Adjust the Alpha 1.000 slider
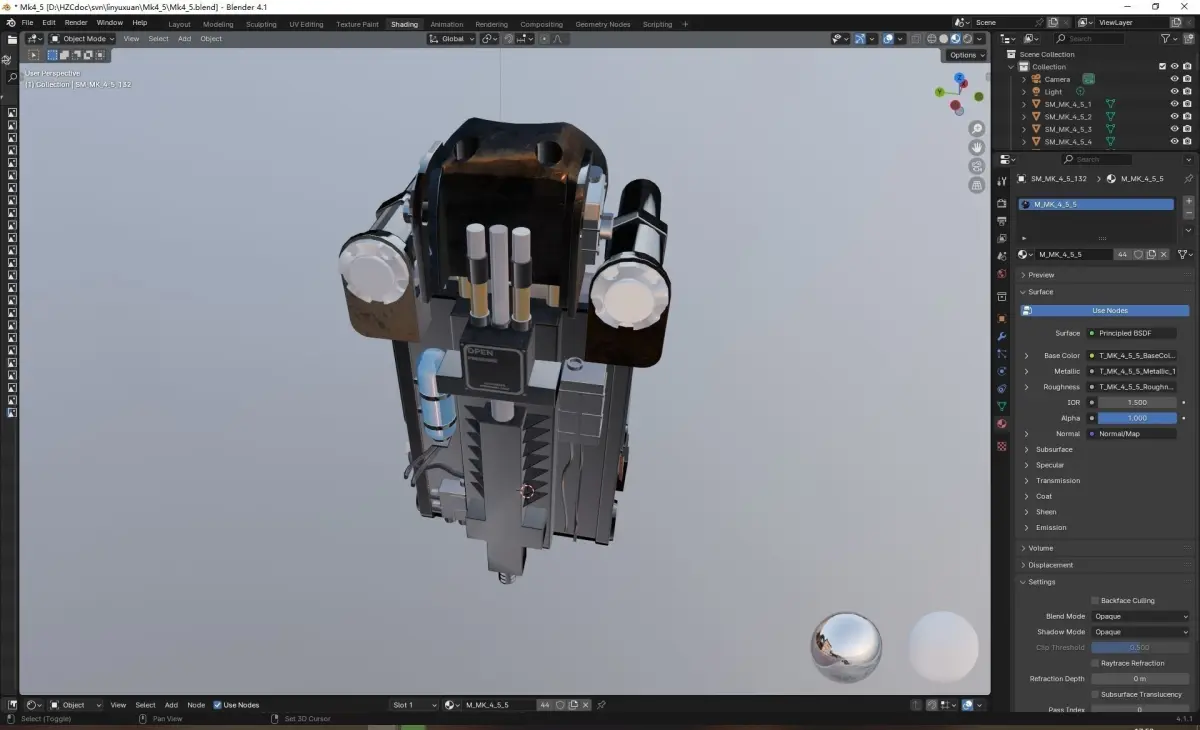Viewport: 1200px width, 730px height. 1136,418
